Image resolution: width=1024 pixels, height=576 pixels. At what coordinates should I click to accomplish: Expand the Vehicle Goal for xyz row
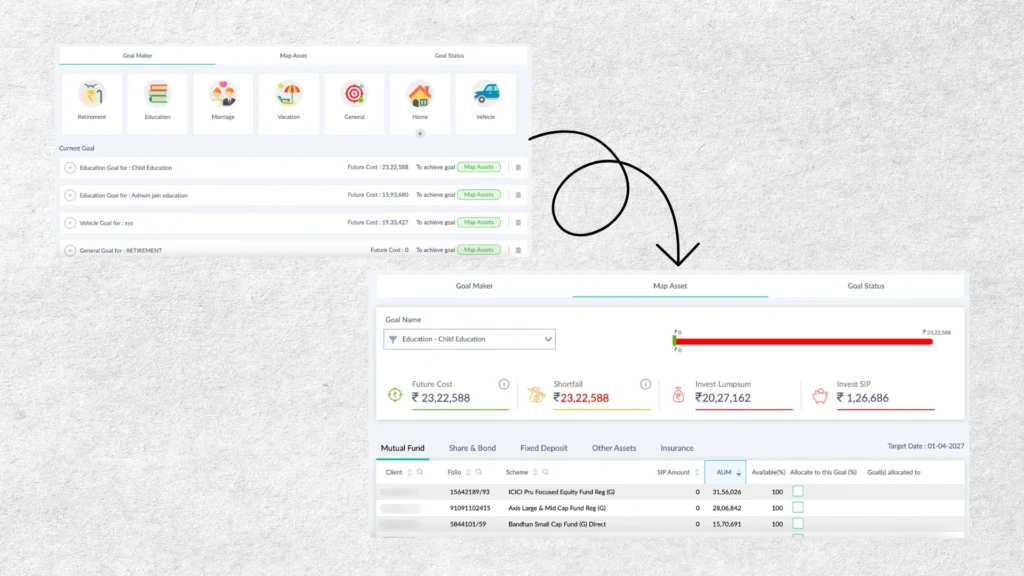tap(70, 222)
